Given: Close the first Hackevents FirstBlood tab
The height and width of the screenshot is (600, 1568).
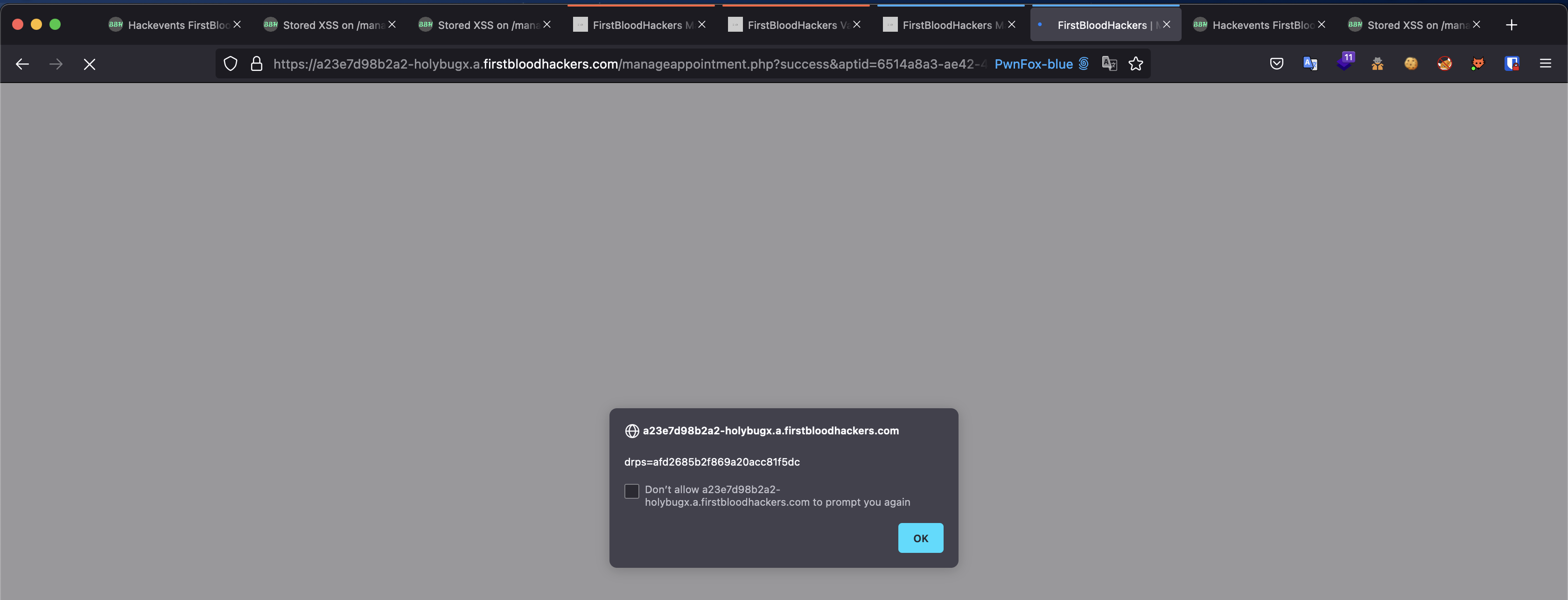Looking at the screenshot, I should [238, 24].
